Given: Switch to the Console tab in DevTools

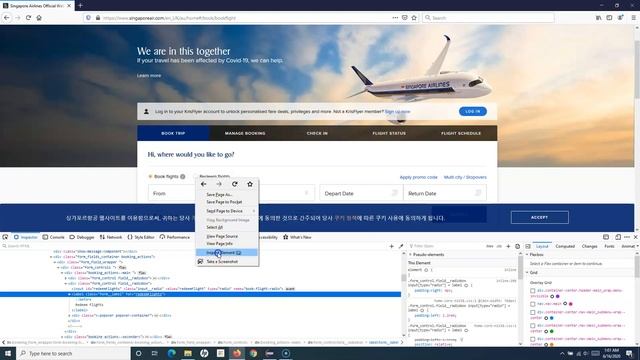Looking at the screenshot, I should (x=54, y=237).
